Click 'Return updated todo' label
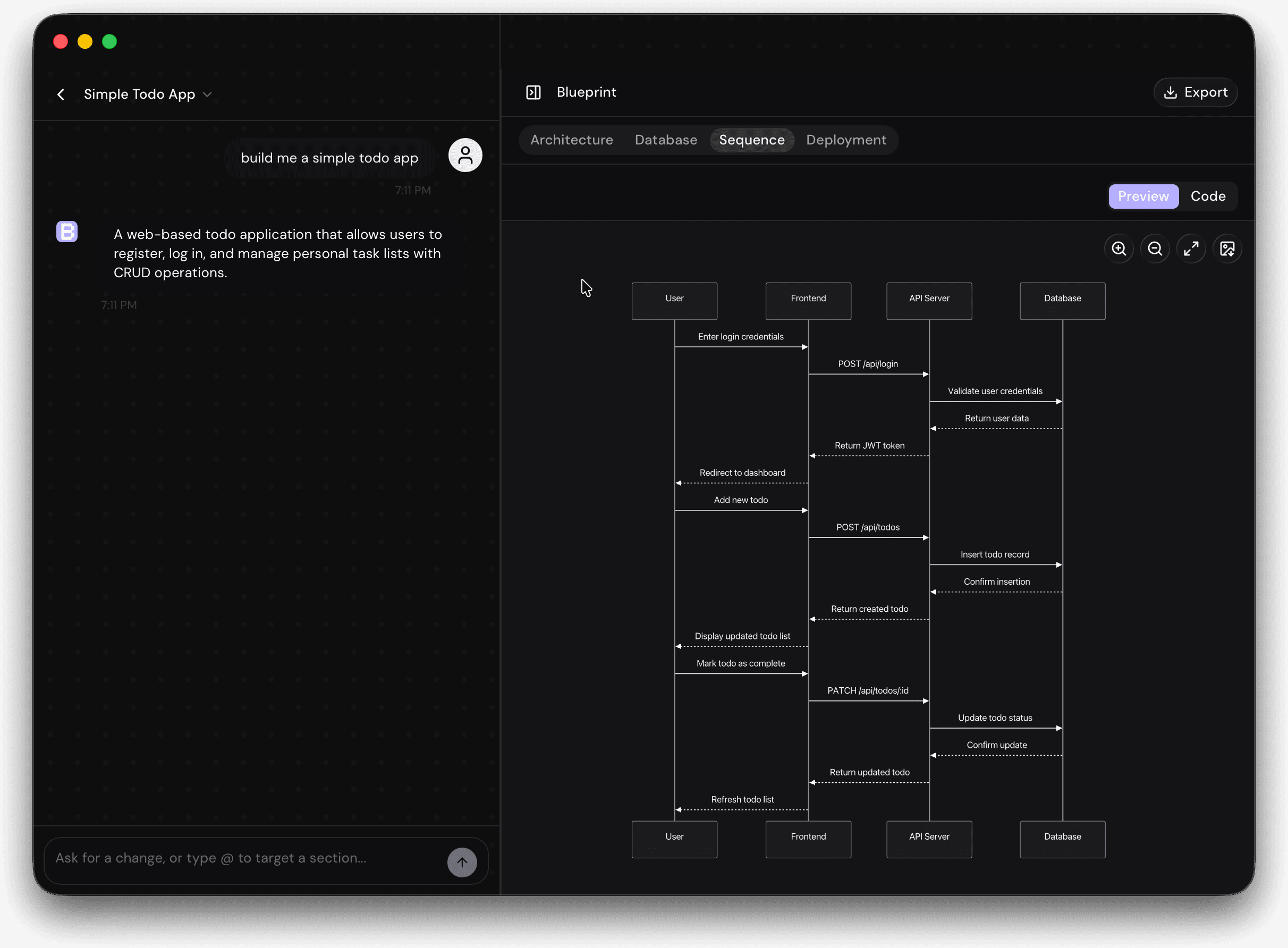 pyautogui.click(x=870, y=773)
